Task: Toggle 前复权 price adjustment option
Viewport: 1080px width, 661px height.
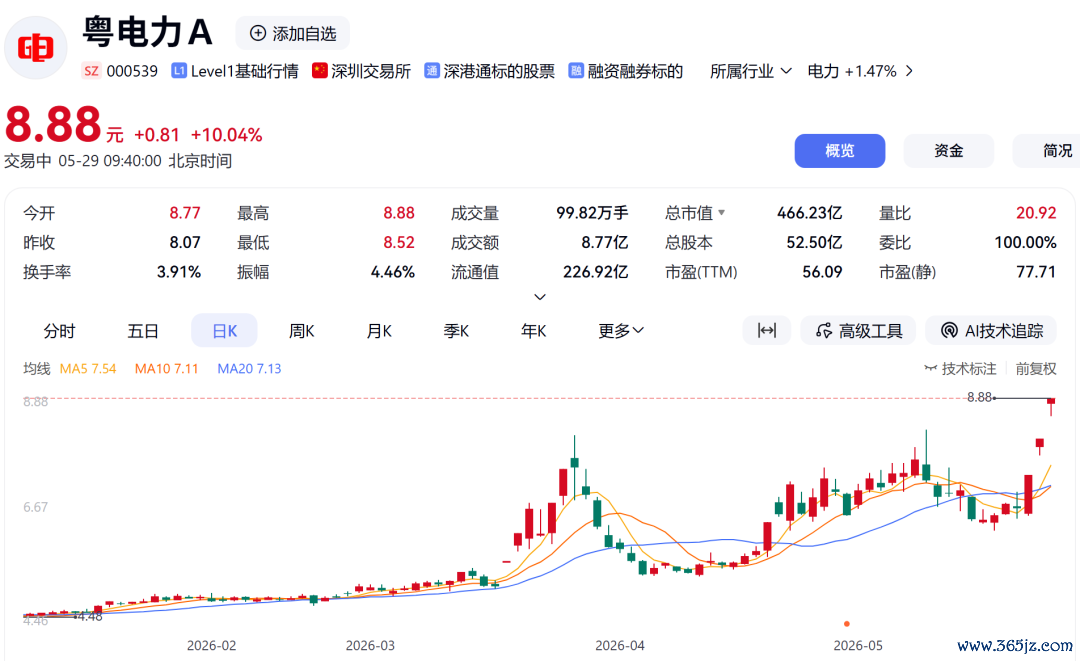Action: click(x=1035, y=368)
